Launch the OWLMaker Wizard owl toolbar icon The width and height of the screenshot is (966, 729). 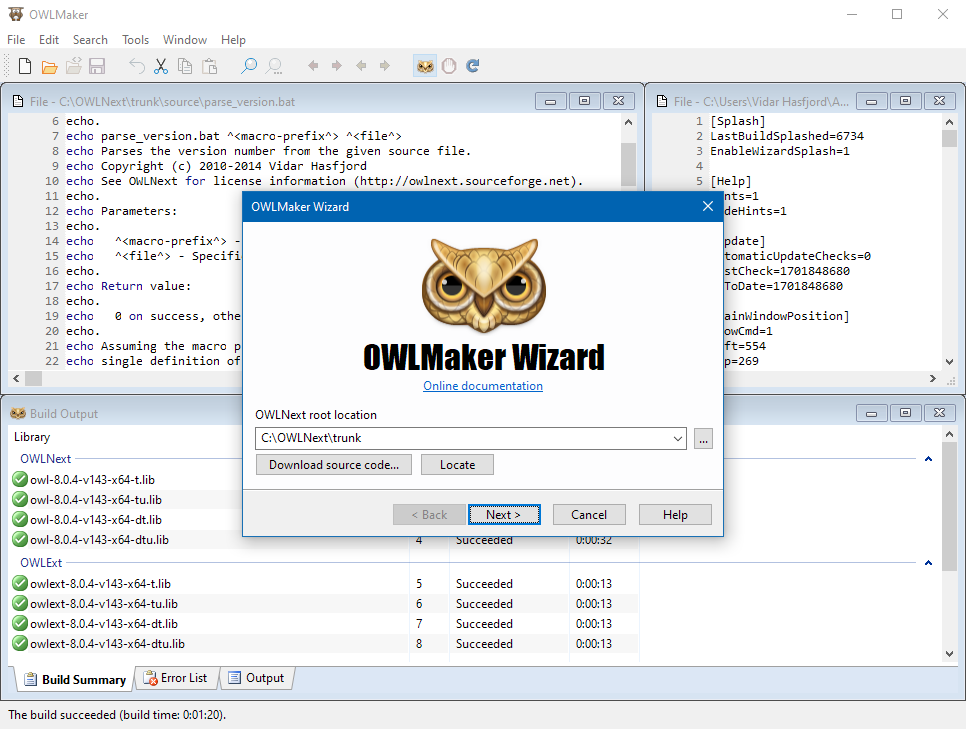tap(425, 66)
